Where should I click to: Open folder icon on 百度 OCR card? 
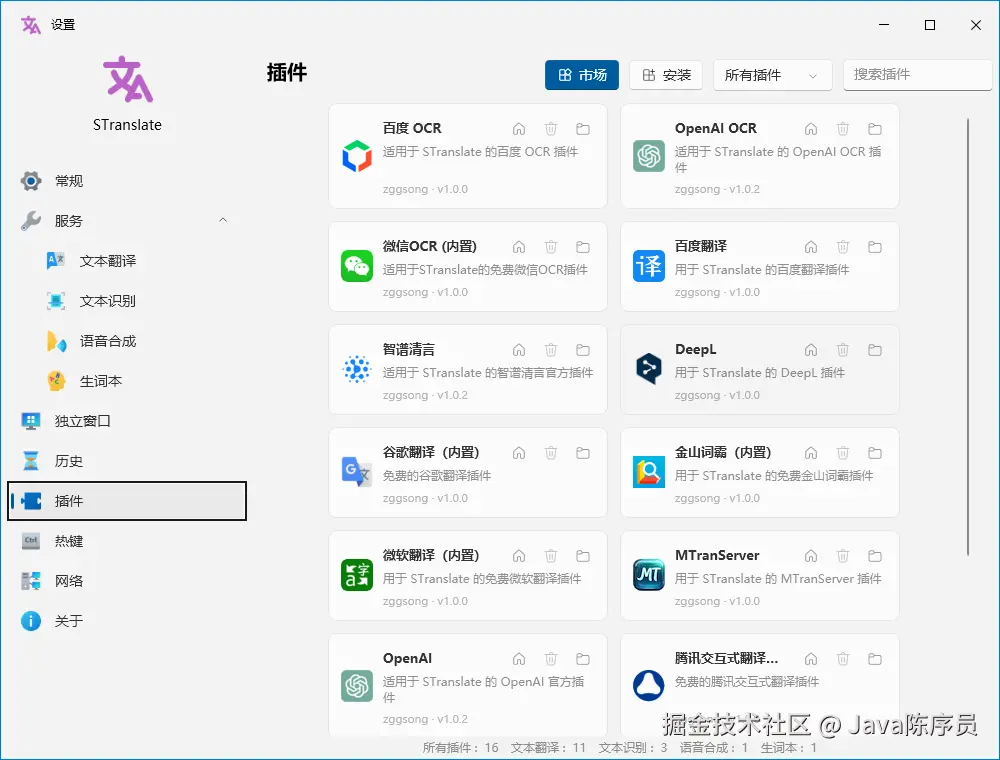point(583,129)
